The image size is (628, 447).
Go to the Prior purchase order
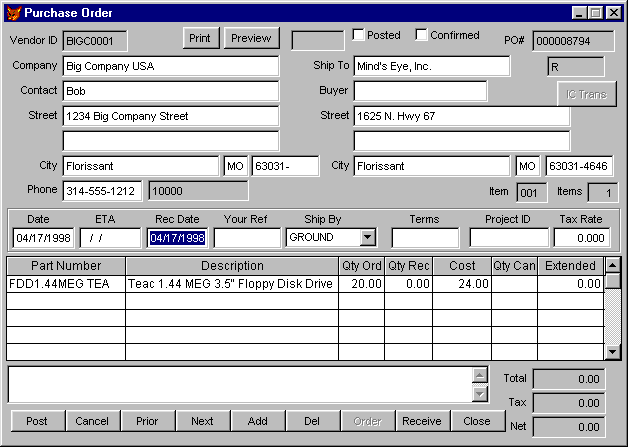tap(147, 421)
